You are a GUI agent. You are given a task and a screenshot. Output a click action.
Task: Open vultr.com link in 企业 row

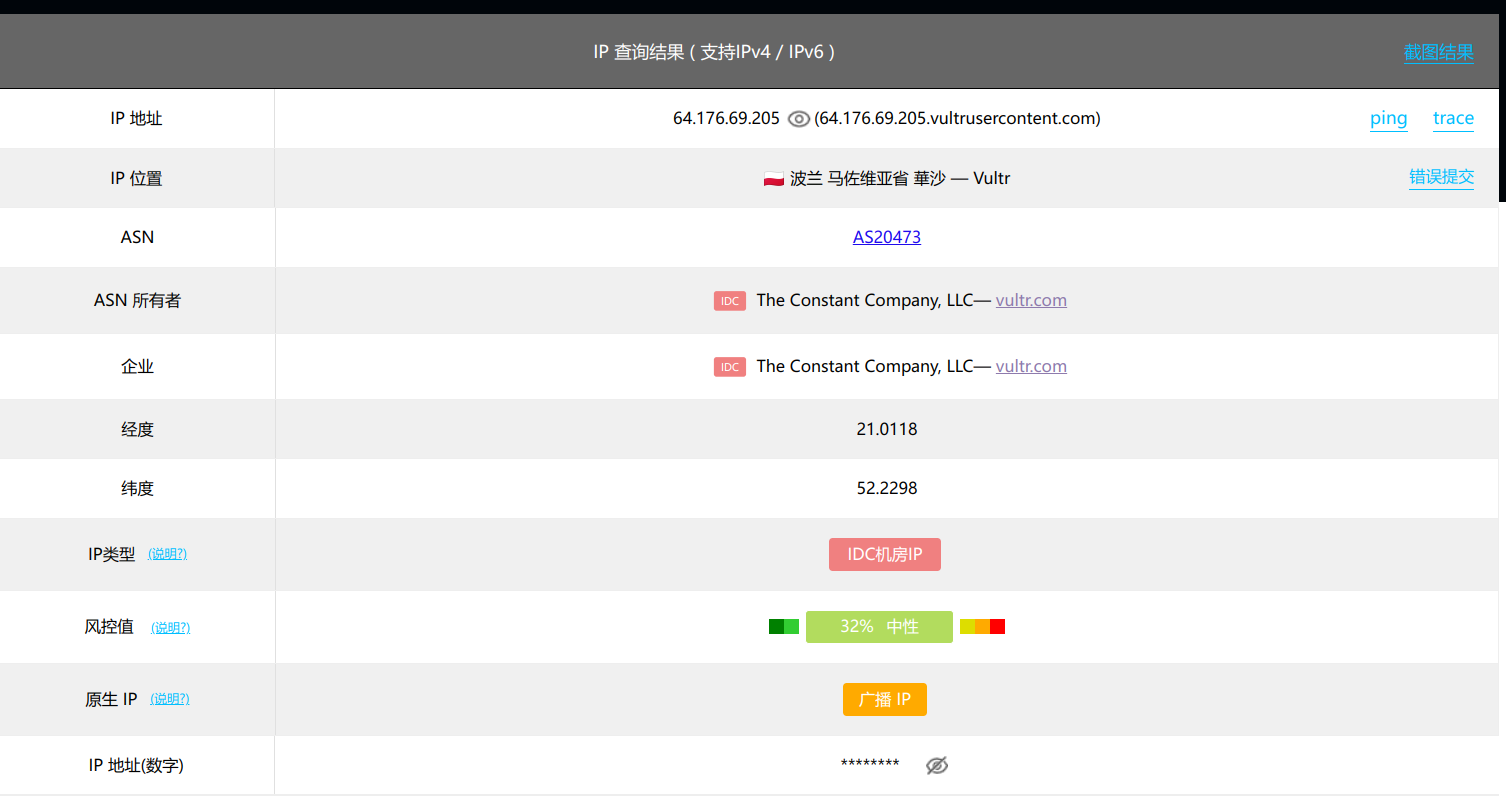[1031, 366]
